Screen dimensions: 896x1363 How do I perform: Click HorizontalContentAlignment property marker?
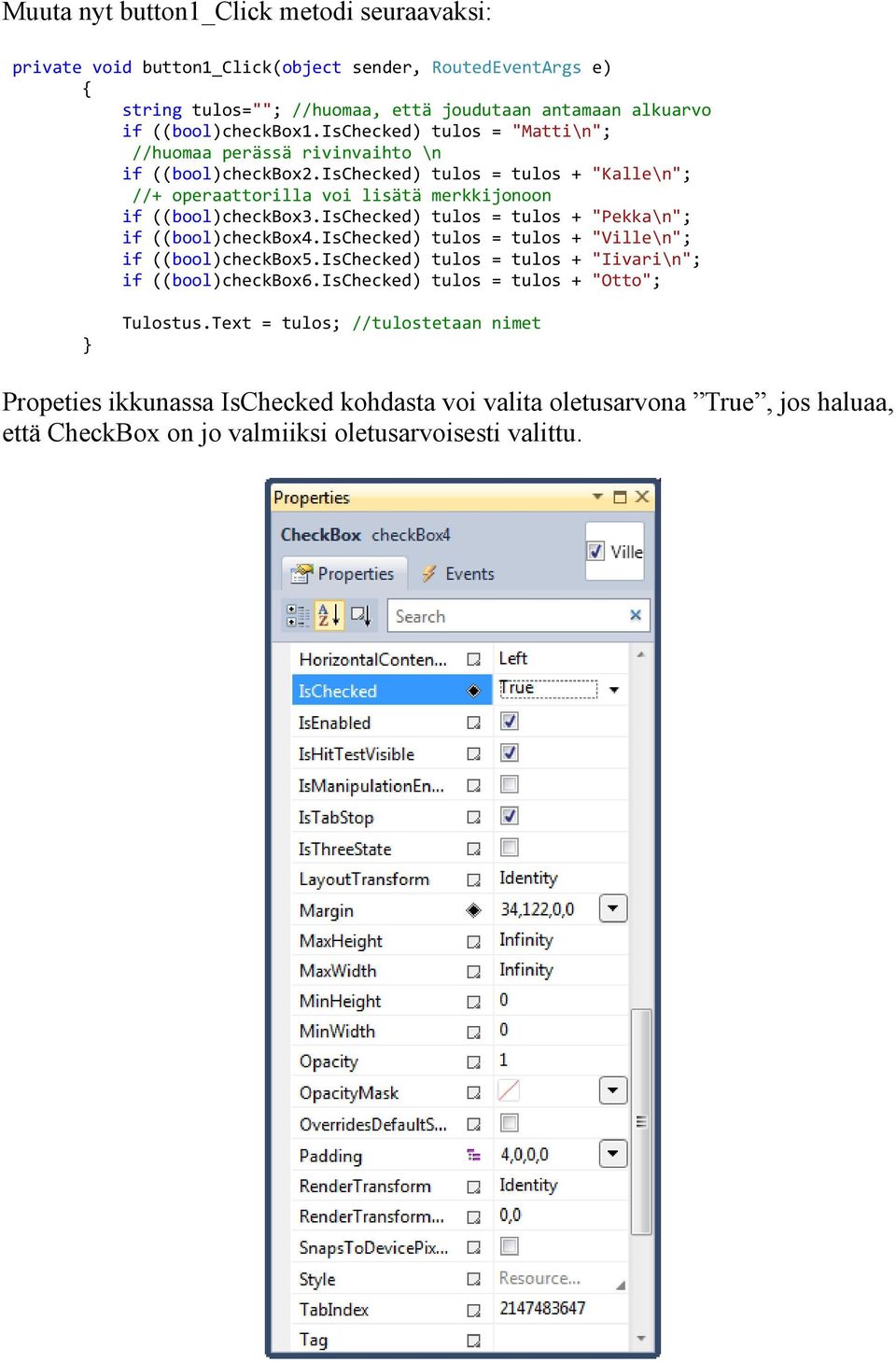click(473, 660)
